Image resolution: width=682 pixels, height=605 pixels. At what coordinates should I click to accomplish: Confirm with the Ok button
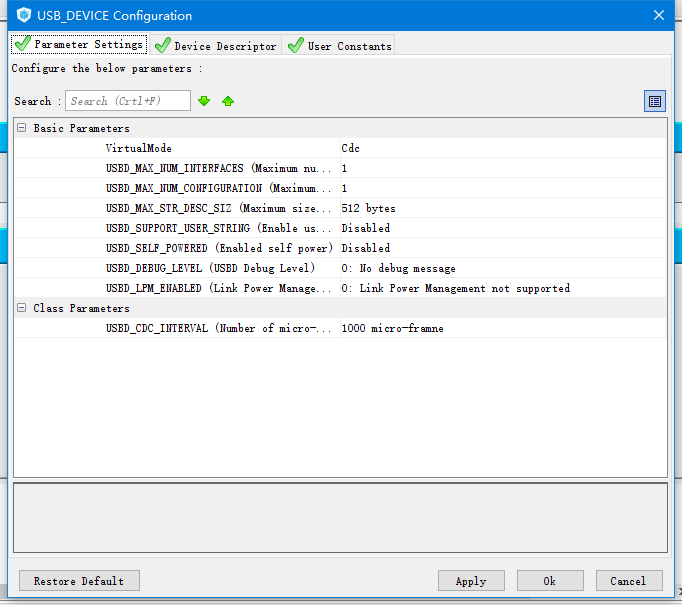pos(550,581)
